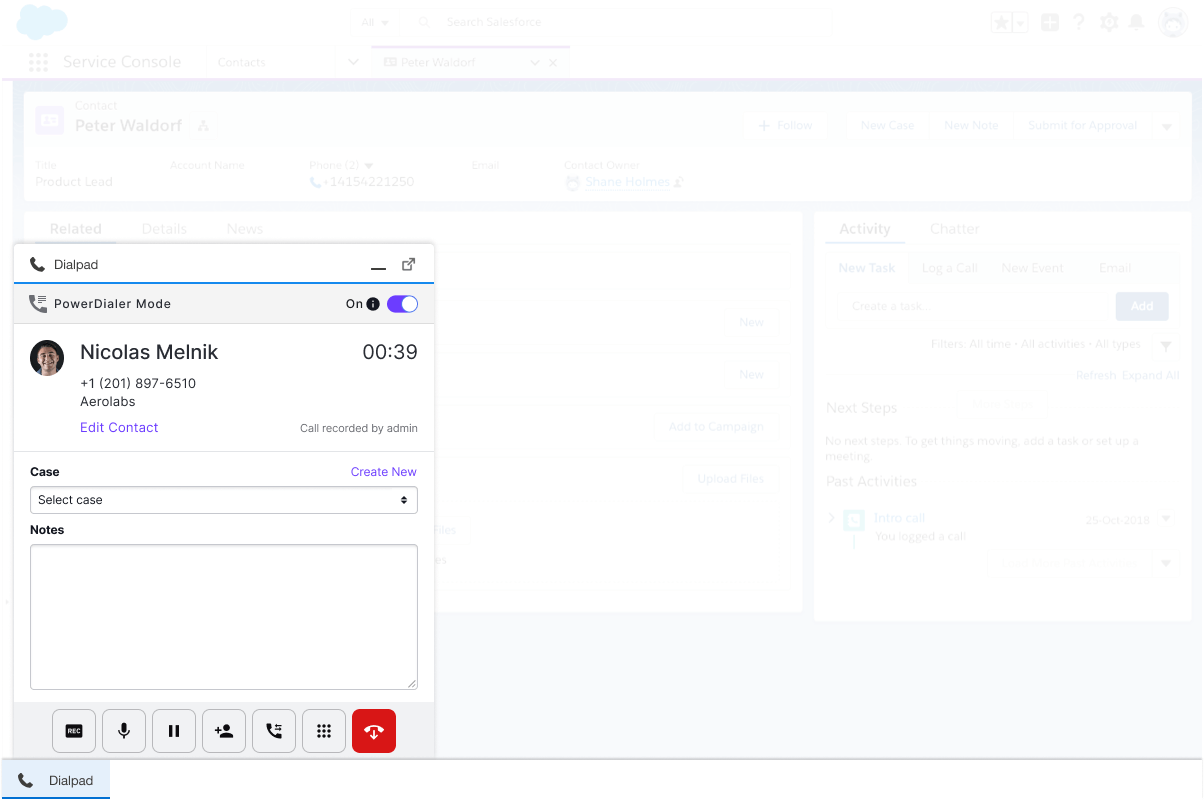This screenshot has width=1204, height=800.
Task: Expand the Intro call activity chevron
Action: coord(831,518)
